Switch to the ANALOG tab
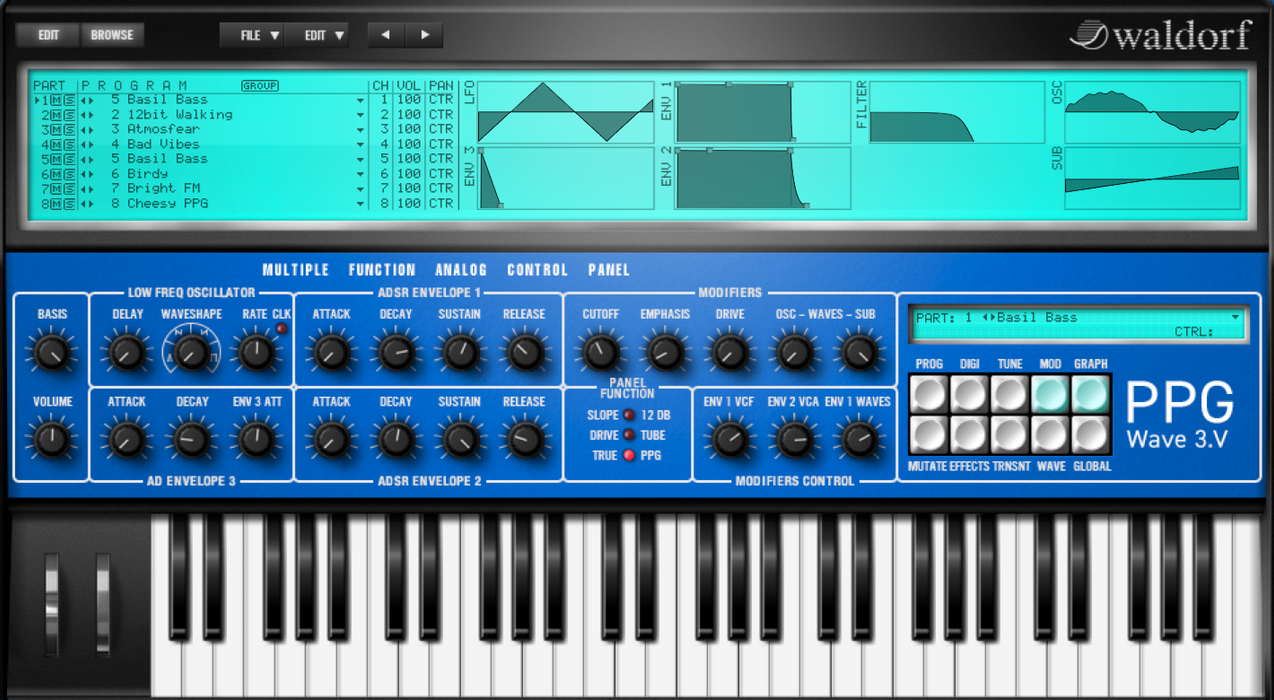This screenshot has height=700, width=1274. point(461,269)
